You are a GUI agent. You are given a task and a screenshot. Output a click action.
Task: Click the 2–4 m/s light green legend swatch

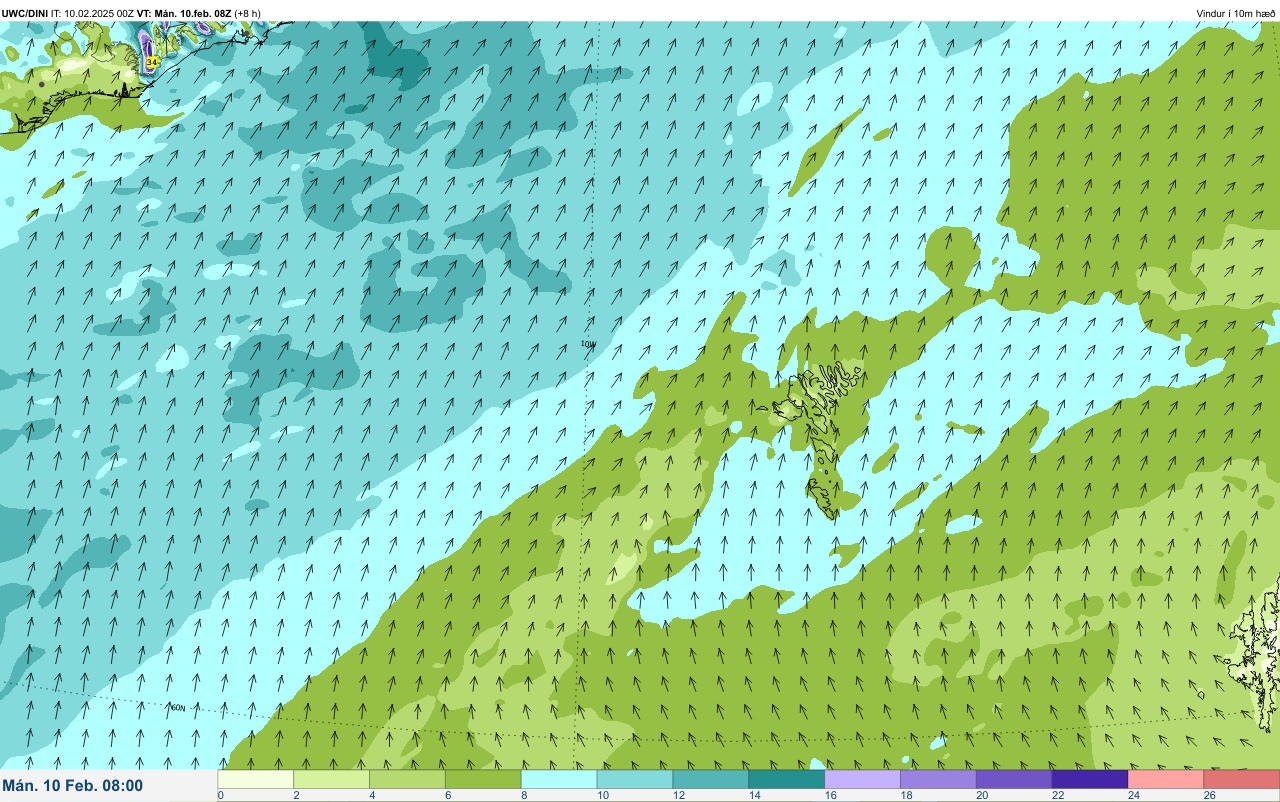click(x=332, y=780)
